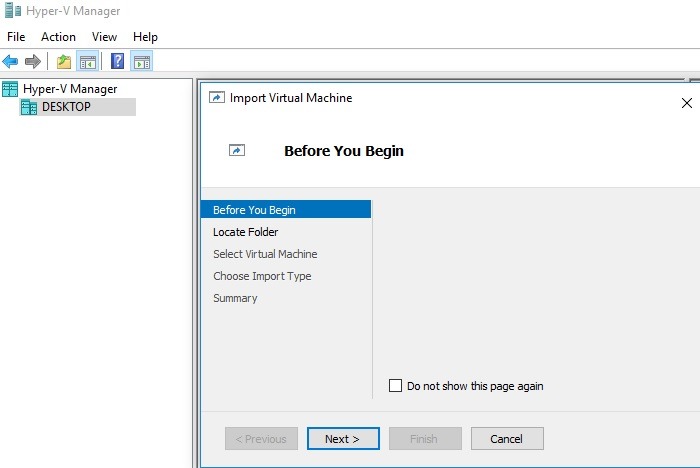Click the Cancel button

coord(507,439)
